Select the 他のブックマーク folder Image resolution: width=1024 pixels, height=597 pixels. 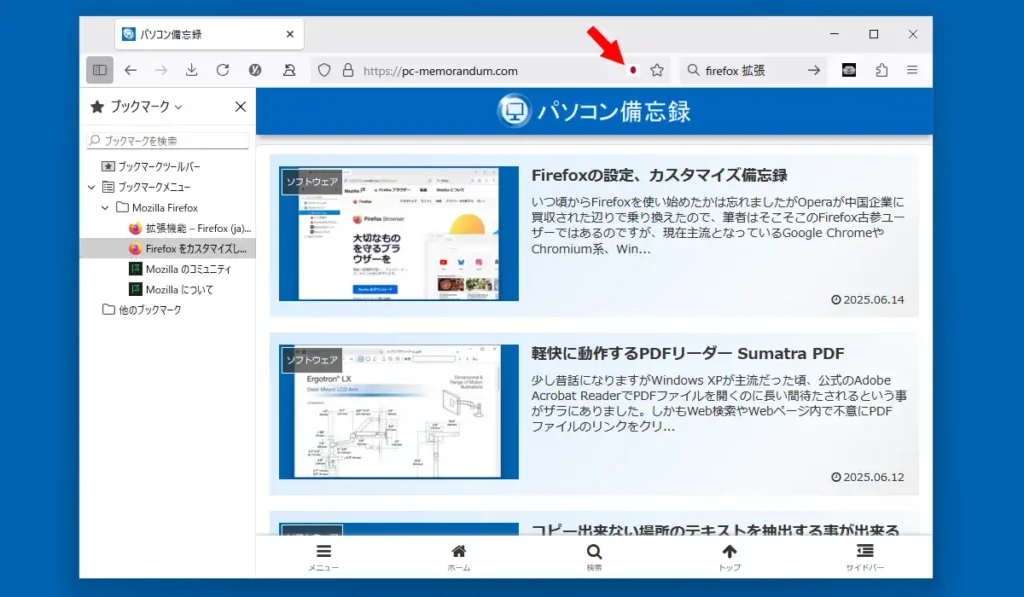(x=142, y=310)
